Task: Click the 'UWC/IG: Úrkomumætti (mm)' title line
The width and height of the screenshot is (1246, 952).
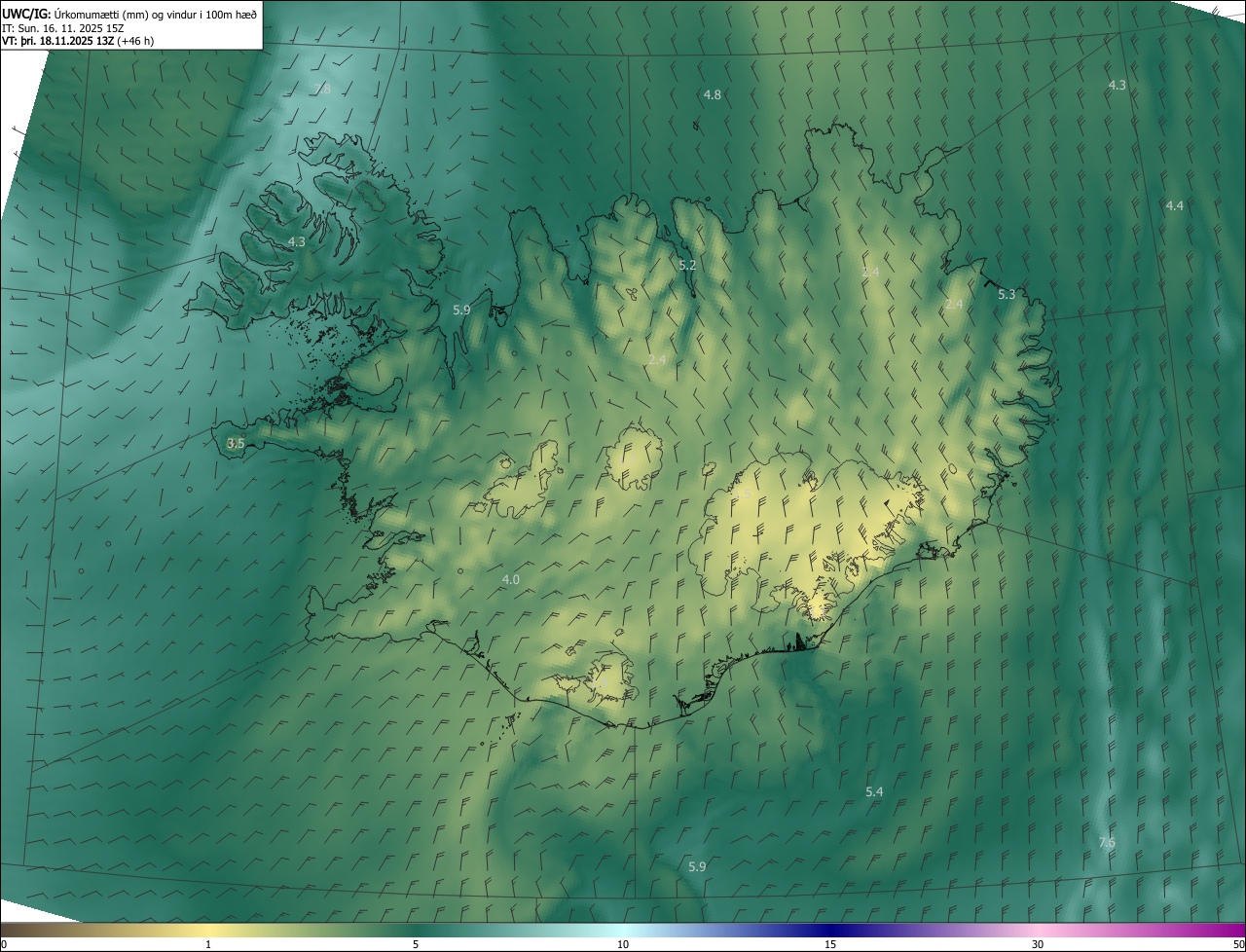Action: [129, 14]
